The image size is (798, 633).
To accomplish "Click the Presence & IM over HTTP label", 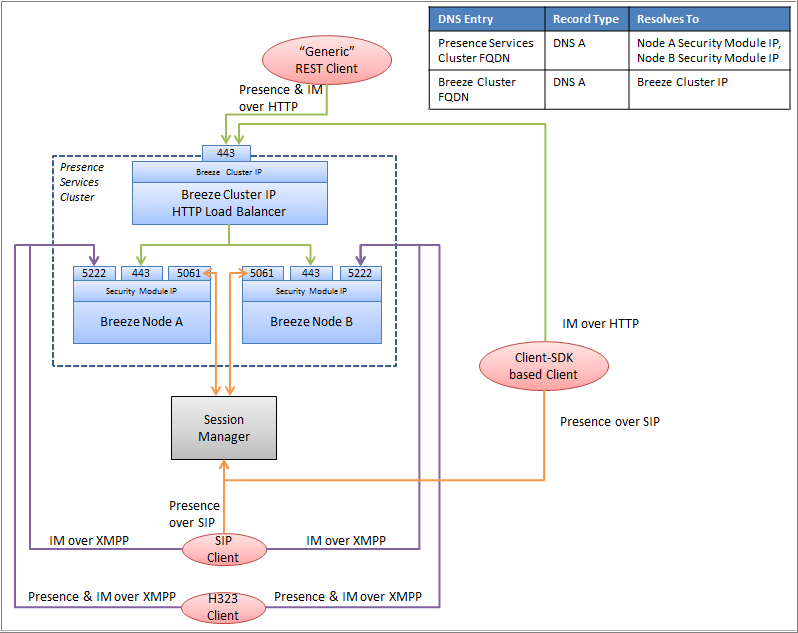I will tap(281, 98).
